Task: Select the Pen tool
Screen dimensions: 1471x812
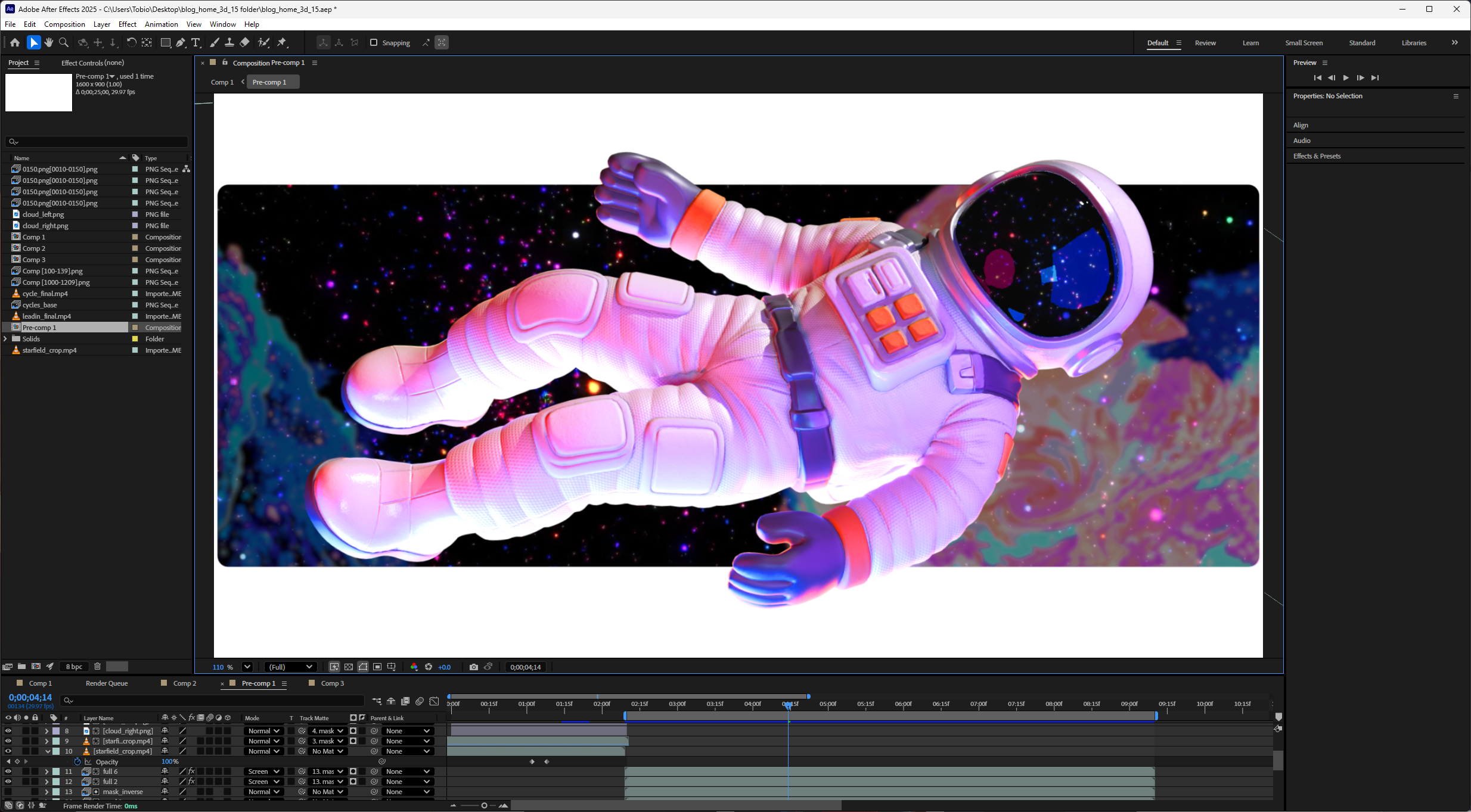Action: coord(181,43)
